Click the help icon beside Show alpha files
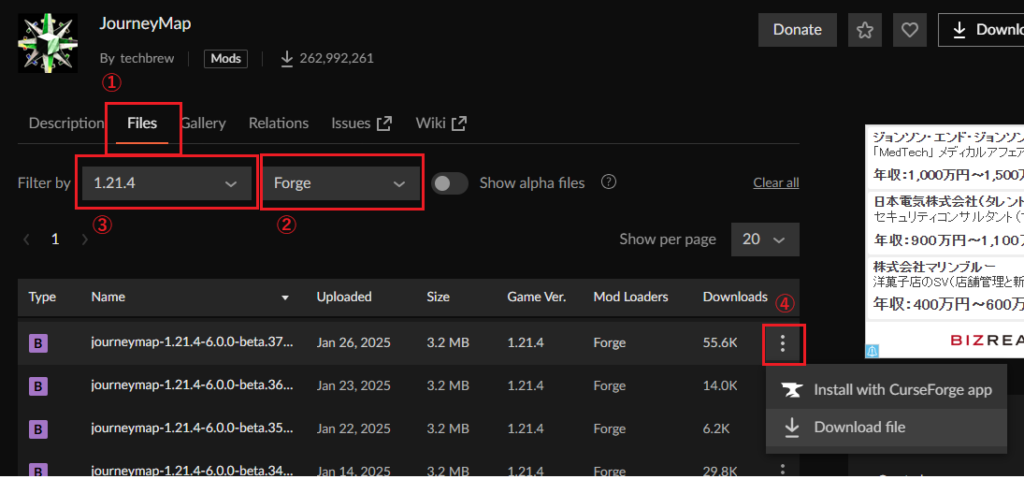The height and width of the screenshot is (479, 1024). [608, 183]
